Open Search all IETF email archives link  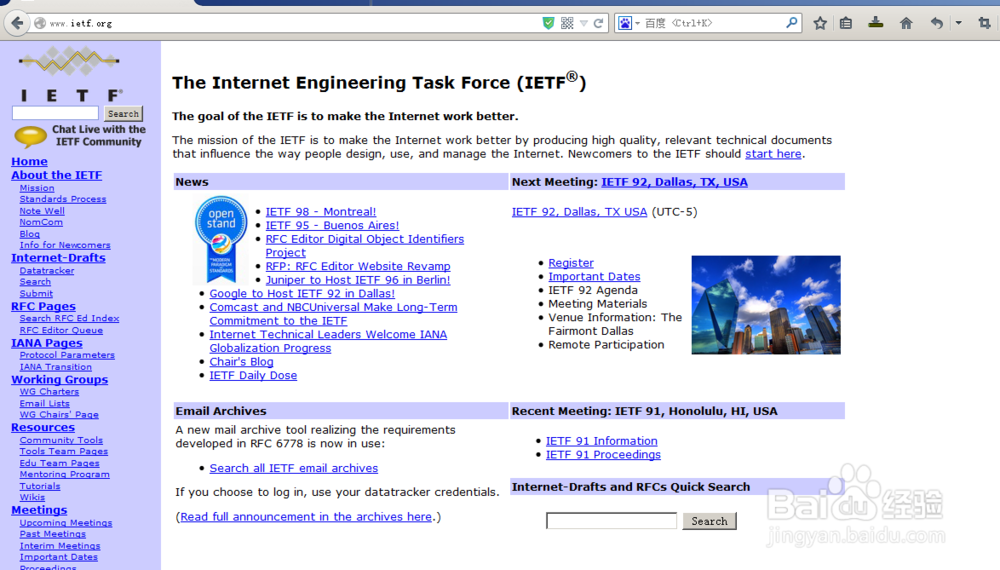click(293, 468)
